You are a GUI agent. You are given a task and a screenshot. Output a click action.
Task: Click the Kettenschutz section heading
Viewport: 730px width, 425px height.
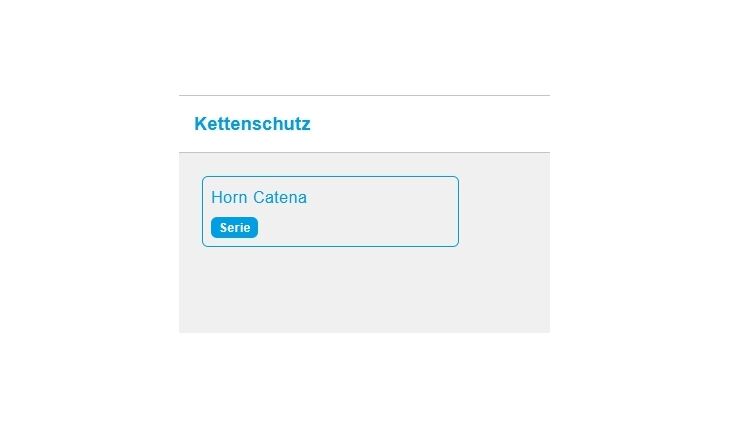[252, 124]
